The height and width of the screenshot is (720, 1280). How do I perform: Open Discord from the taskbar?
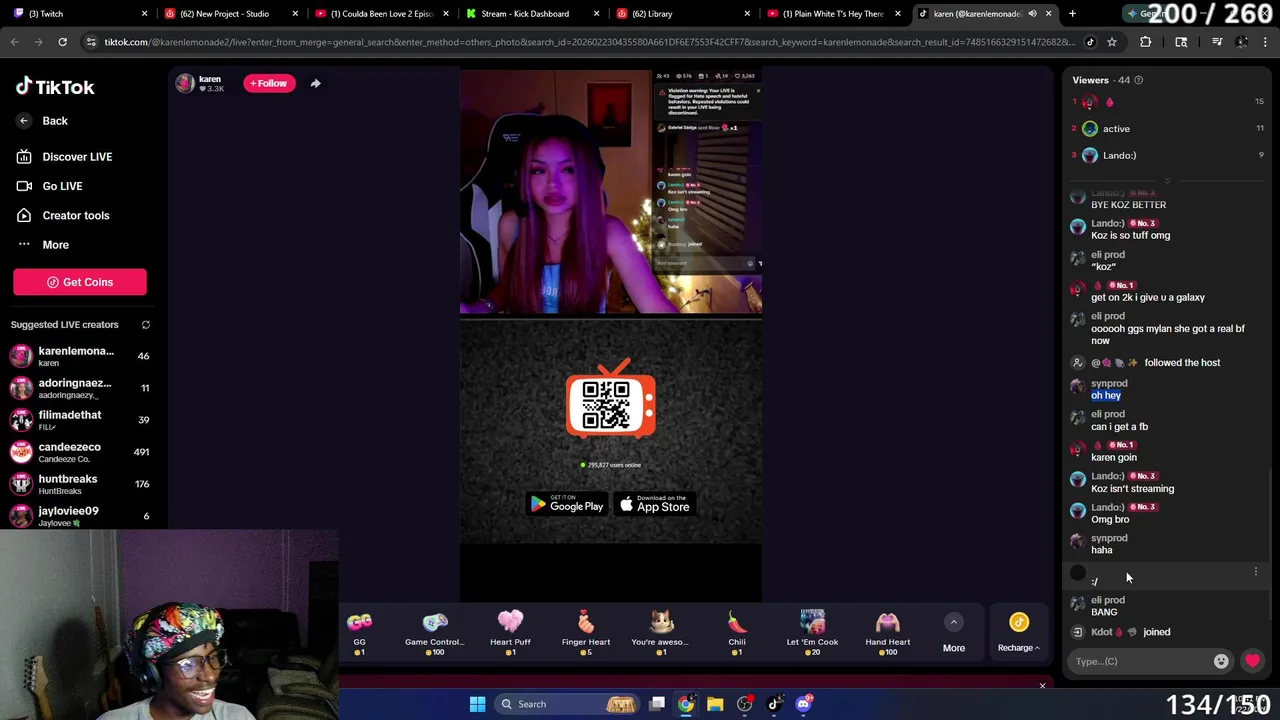[x=804, y=704]
